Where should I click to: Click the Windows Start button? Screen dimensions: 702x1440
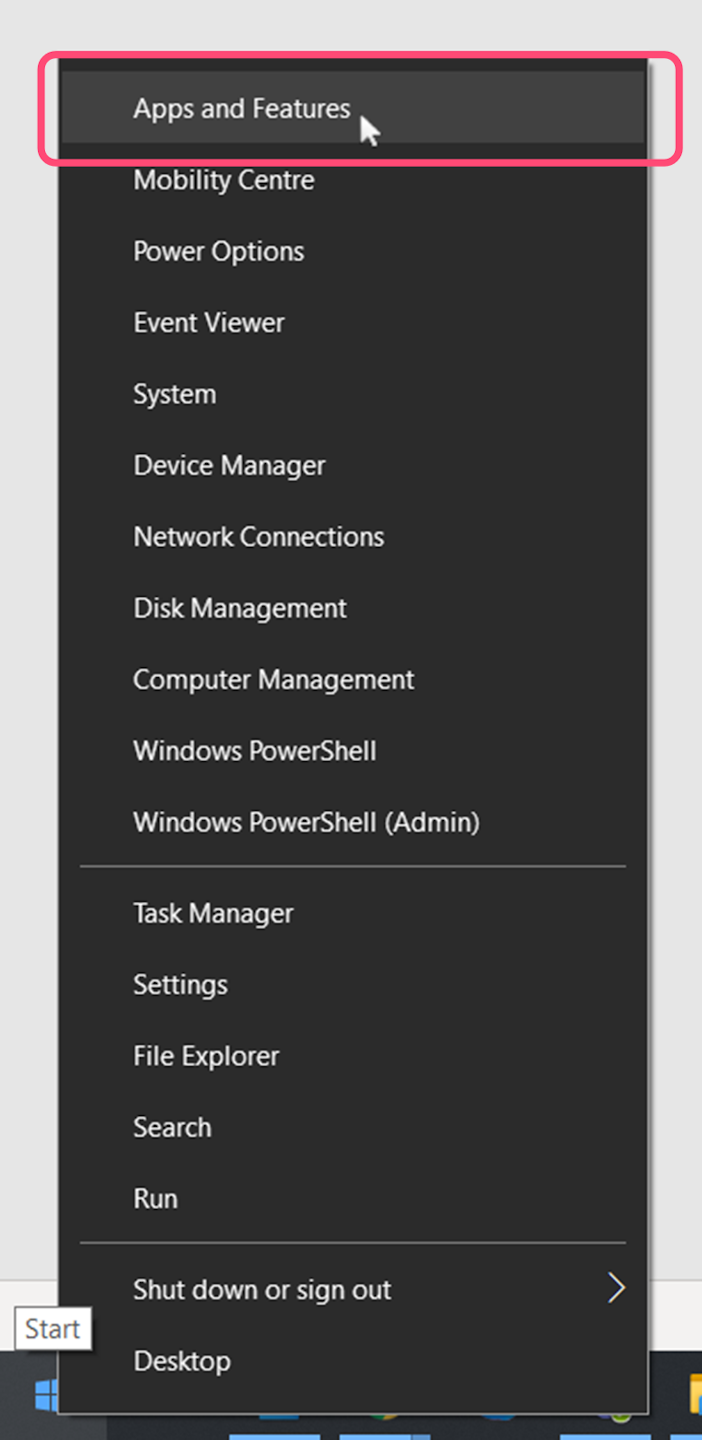44,1394
